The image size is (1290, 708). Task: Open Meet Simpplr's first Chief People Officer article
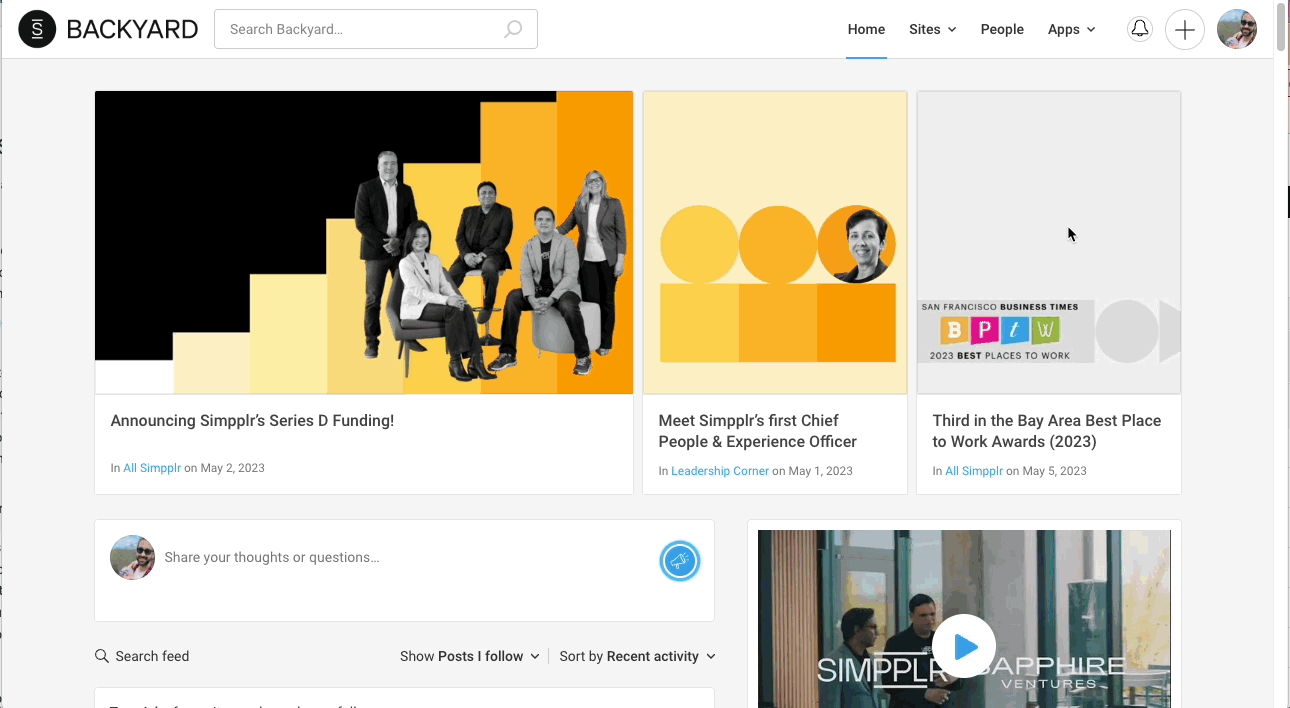757,431
